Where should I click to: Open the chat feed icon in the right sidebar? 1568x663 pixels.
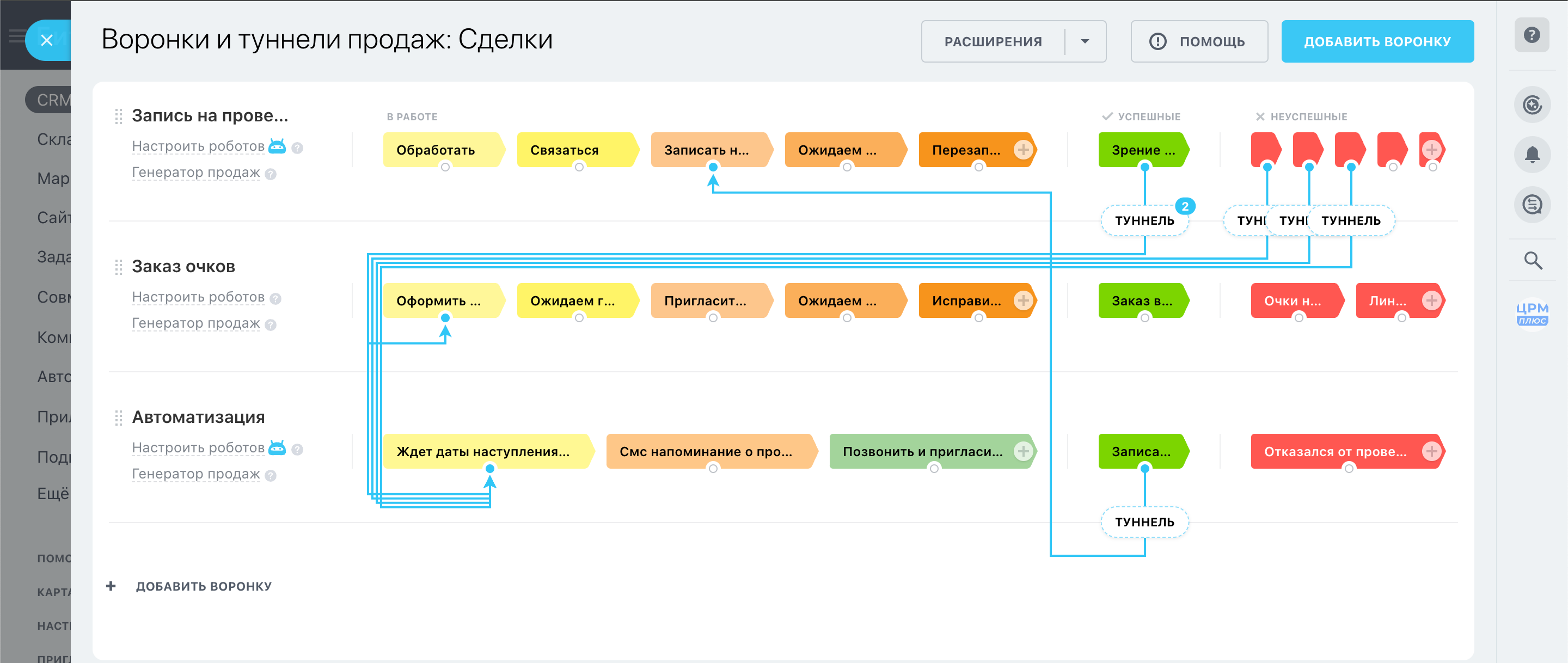(x=1532, y=205)
